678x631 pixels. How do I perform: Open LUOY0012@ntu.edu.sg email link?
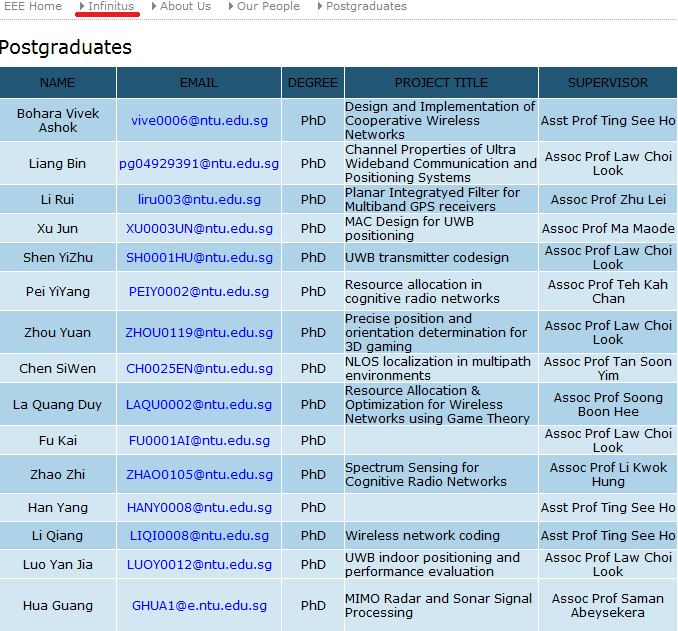[x=199, y=565]
